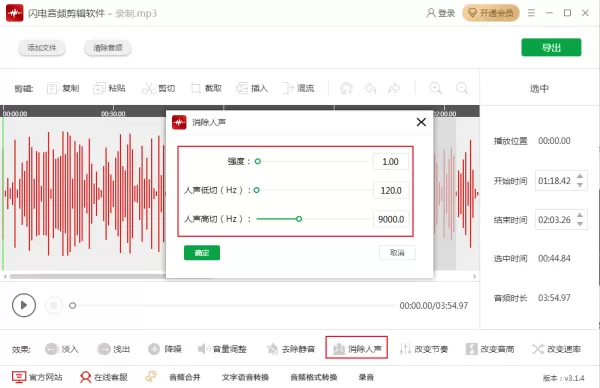Click the 00:00.00/03:54.97 playback time readout
This screenshot has width=600, height=388.
[434, 306]
